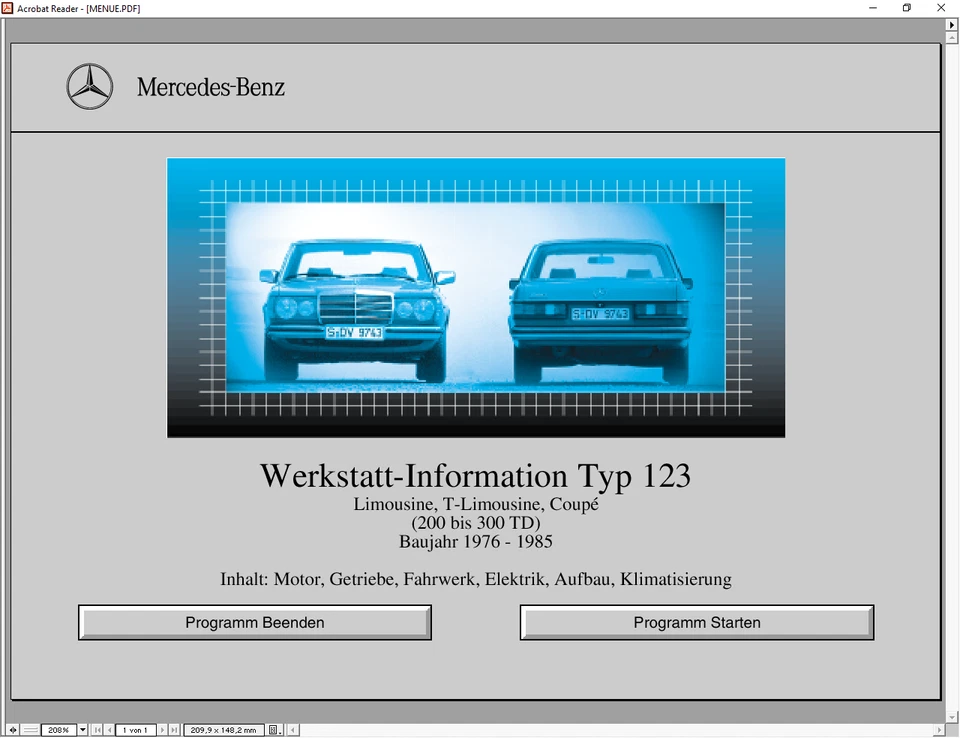960x738 pixels.
Task: Click vertical scrollbar down arrow
Action: [951, 717]
